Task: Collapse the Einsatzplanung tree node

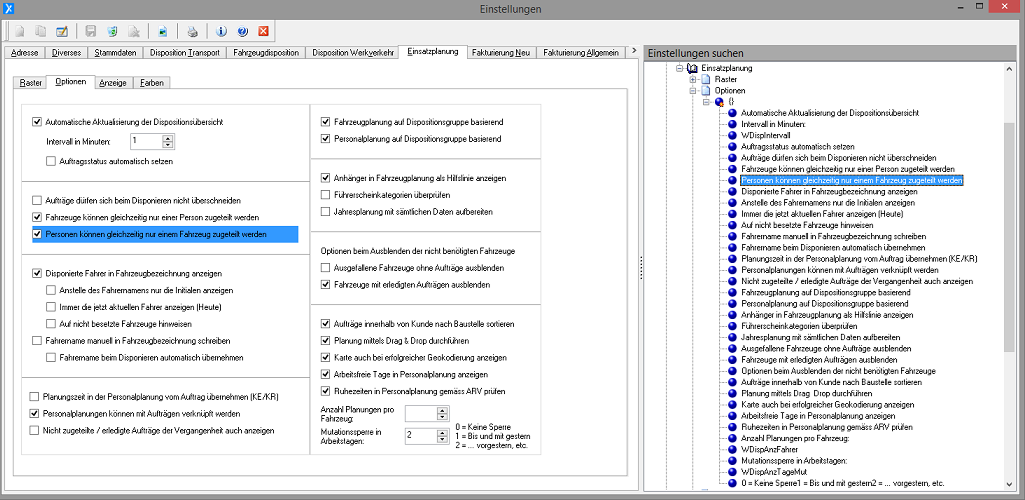Action: click(679, 68)
